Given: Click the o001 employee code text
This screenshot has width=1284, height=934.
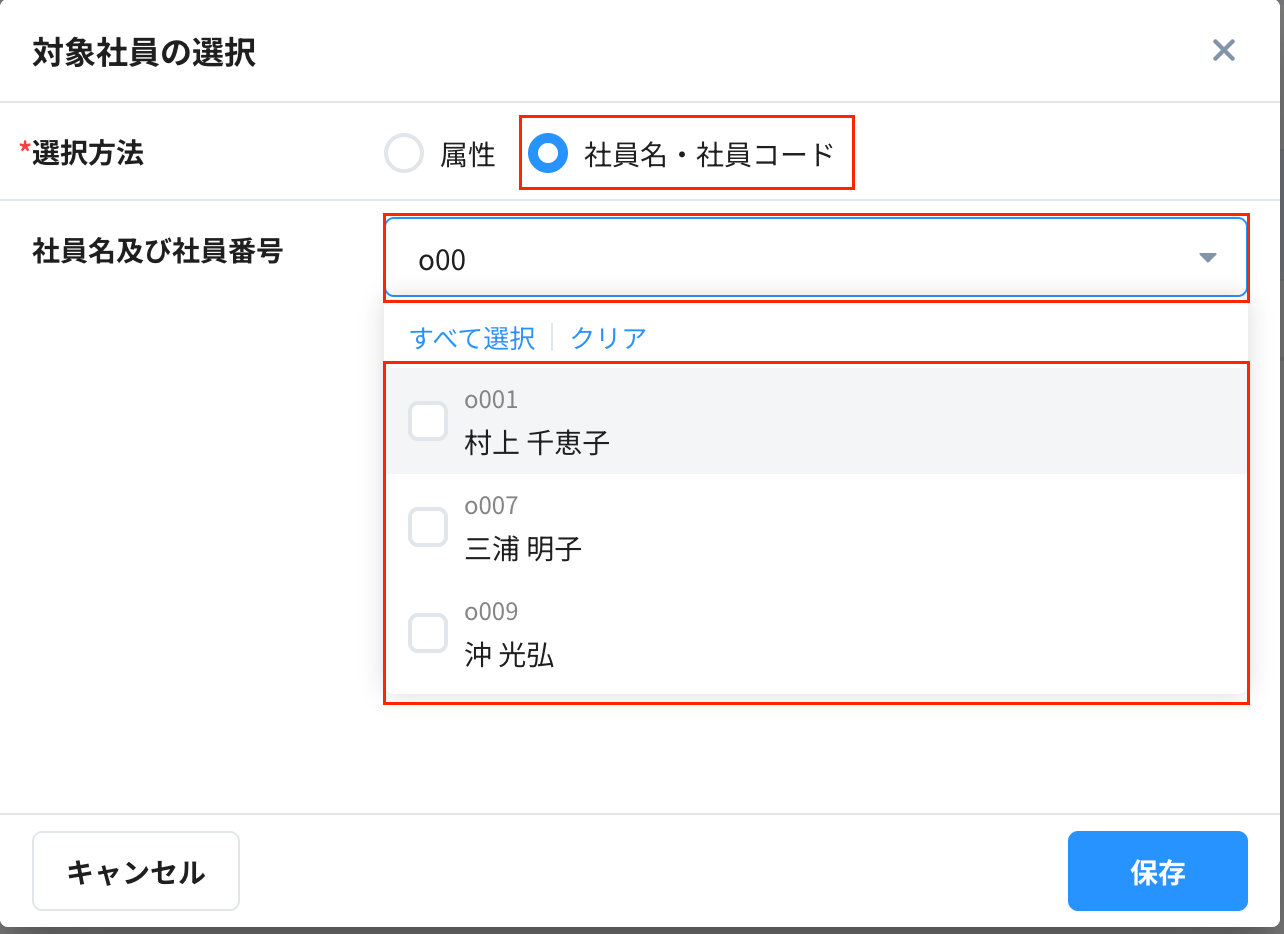Looking at the screenshot, I should coord(491,400).
